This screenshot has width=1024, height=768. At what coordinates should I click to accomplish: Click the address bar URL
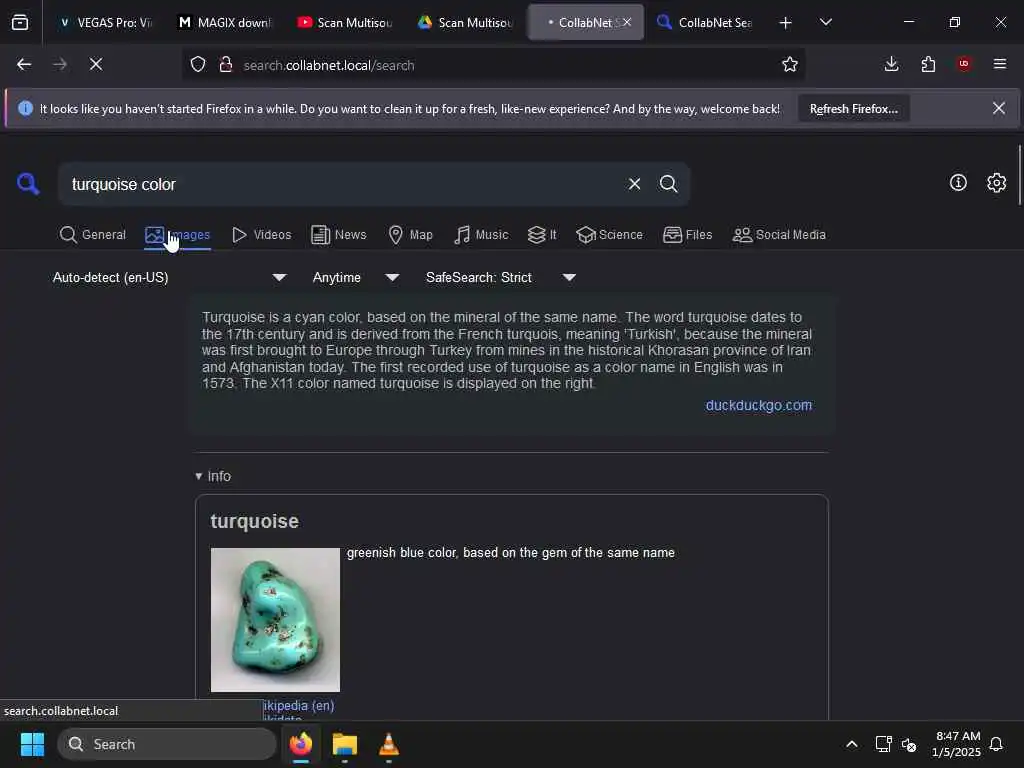[x=328, y=65]
